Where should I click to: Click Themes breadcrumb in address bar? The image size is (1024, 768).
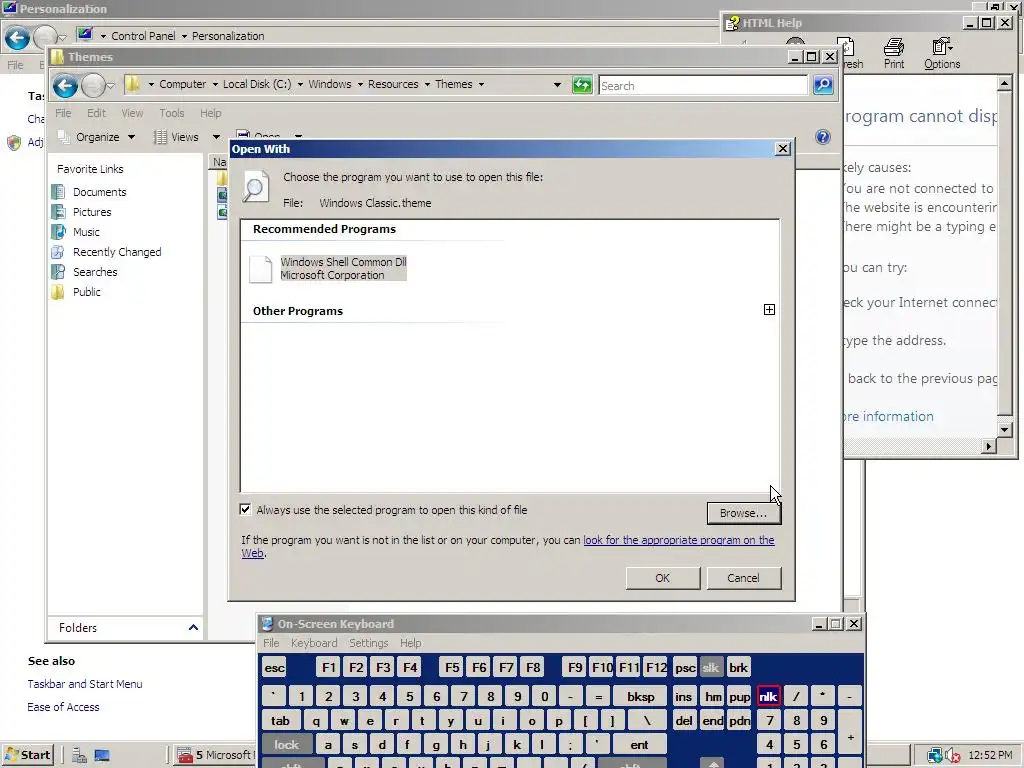[453, 84]
